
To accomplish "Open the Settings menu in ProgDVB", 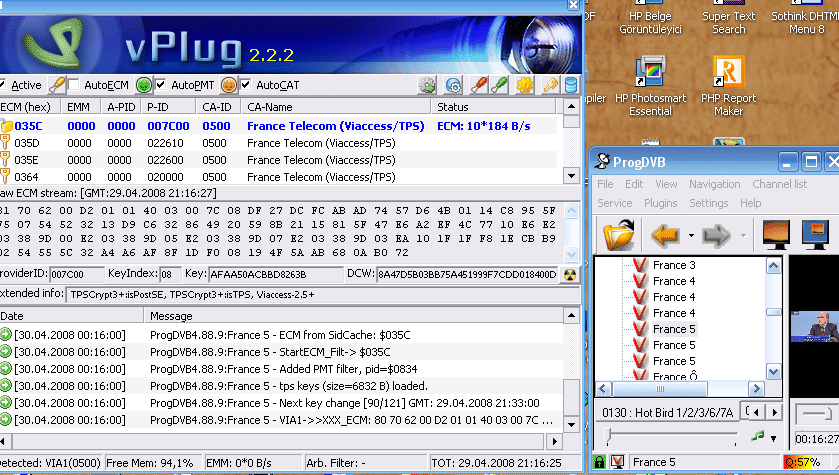I will click(708, 203).
